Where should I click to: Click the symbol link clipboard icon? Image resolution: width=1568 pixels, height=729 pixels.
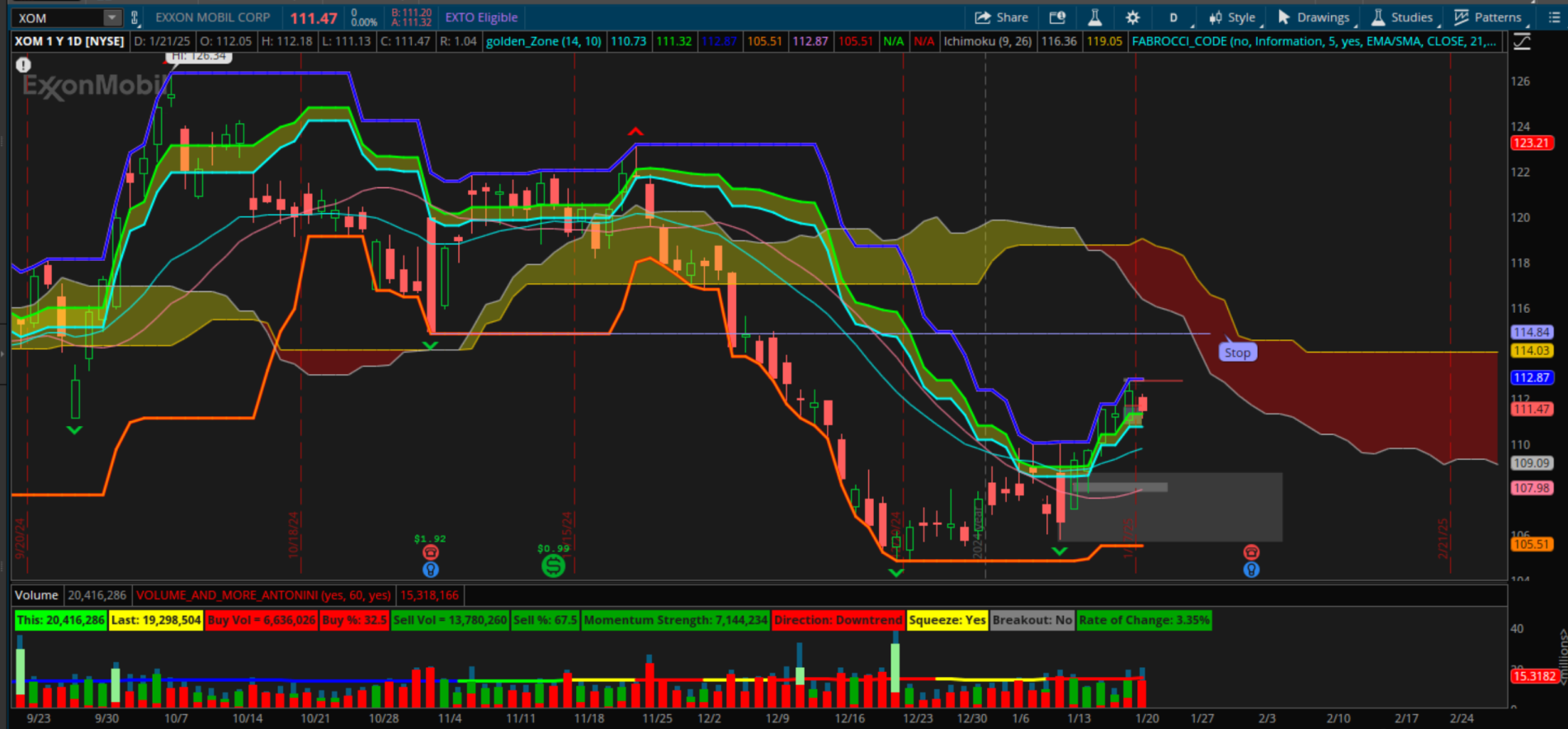click(x=135, y=17)
